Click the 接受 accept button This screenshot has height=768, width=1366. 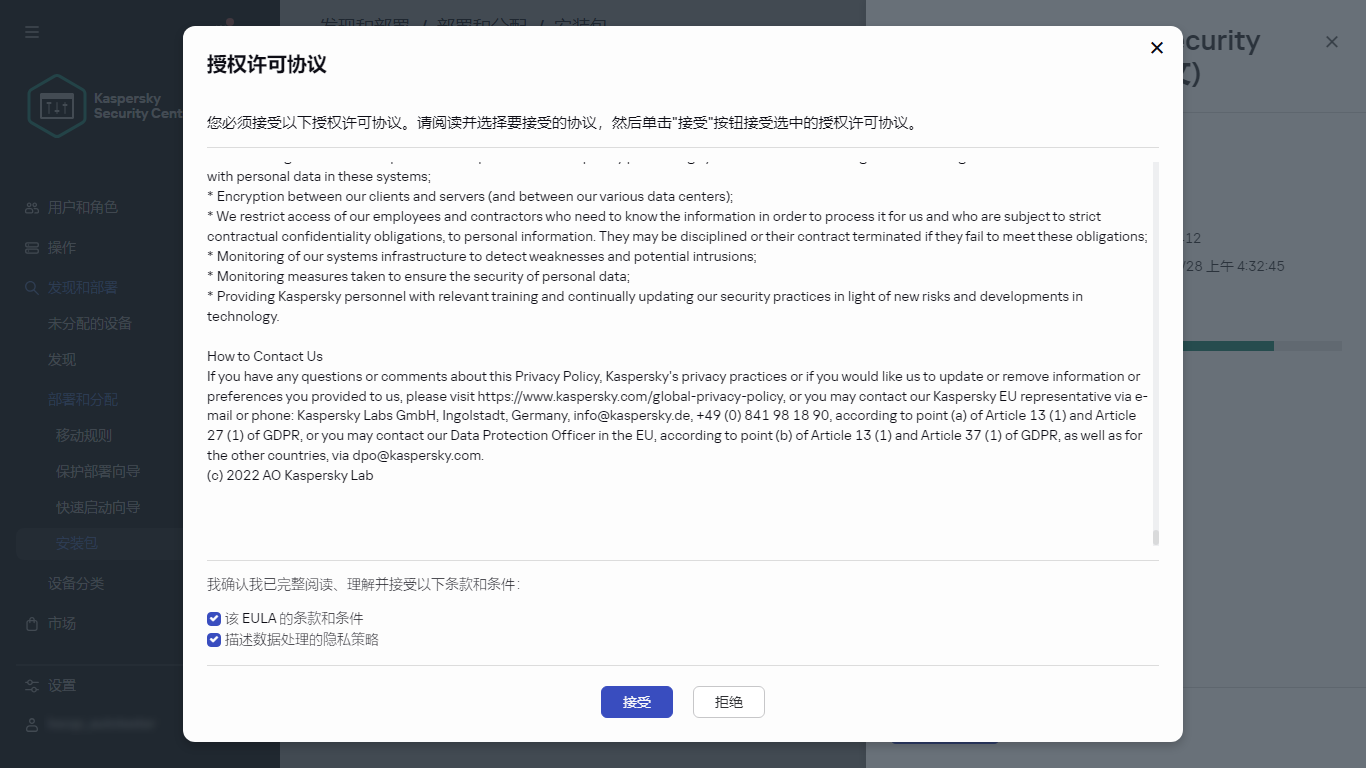click(x=636, y=702)
